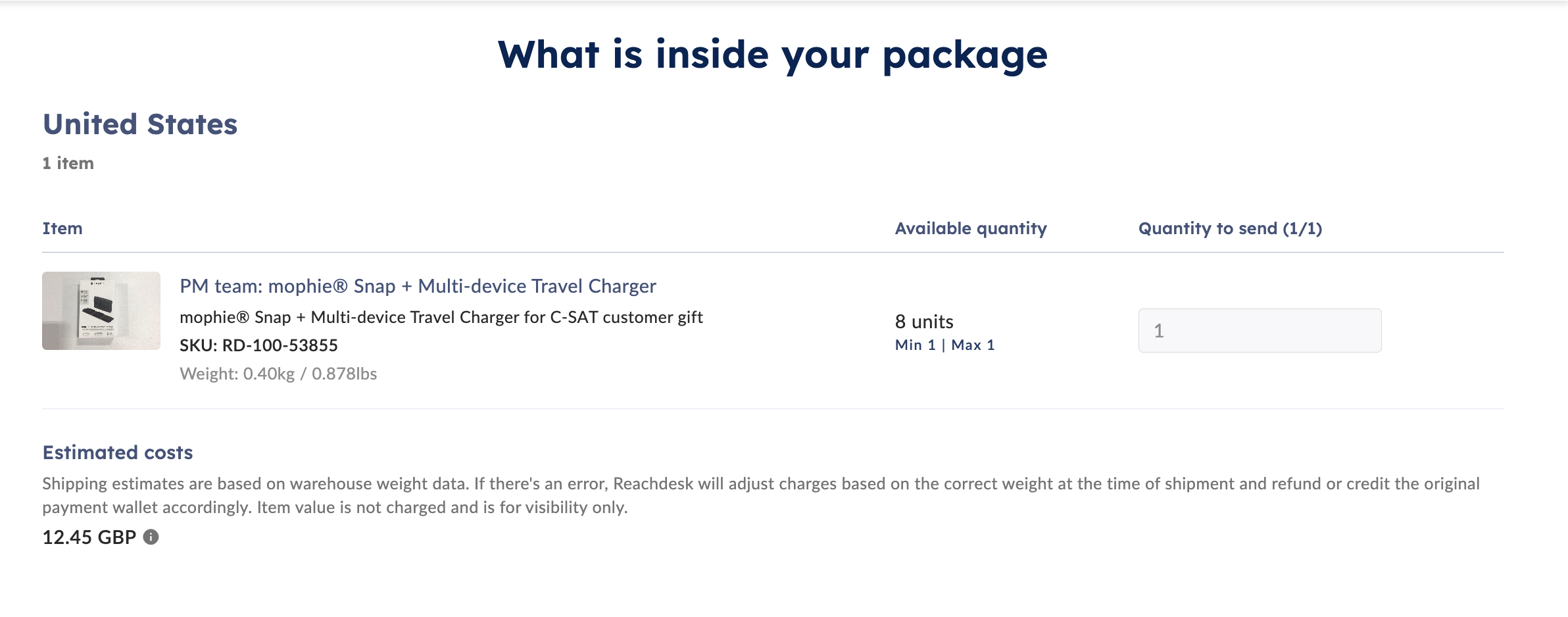Screen dimensions: 1568x617
Task: Open the mophie charger product thumbnail
Action: point(101,310)
